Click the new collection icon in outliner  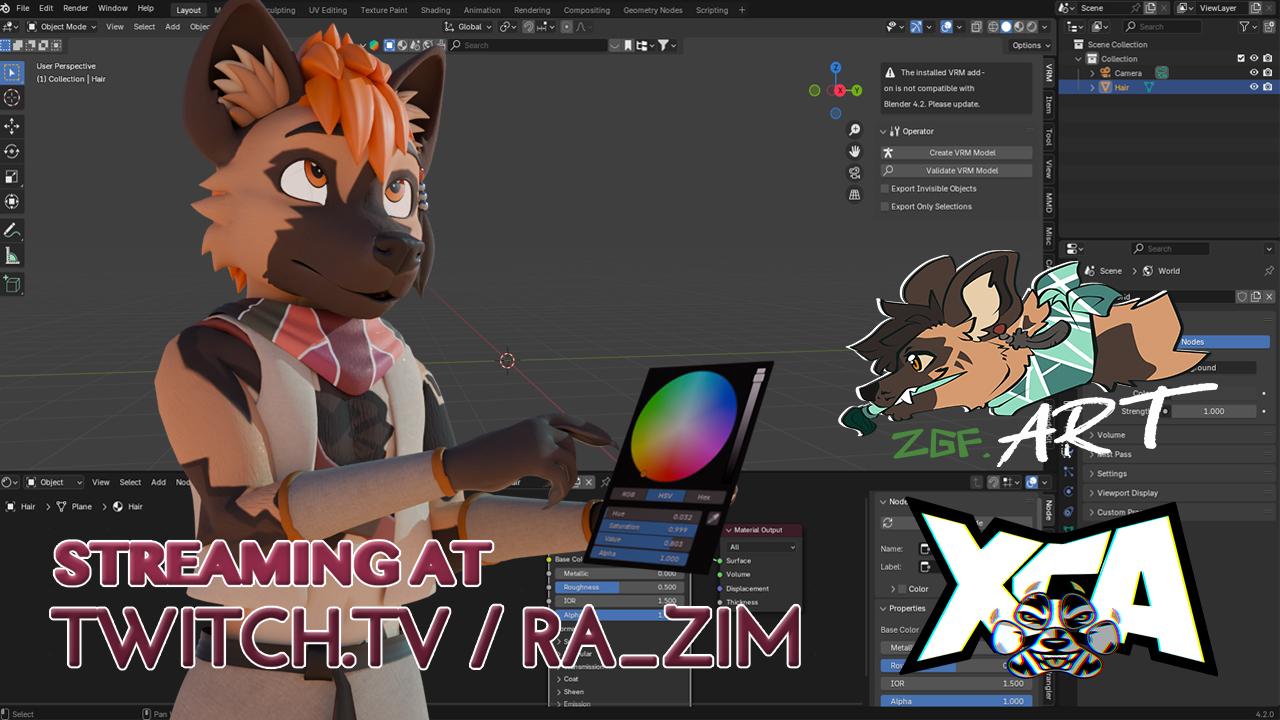(x=1269, y=27)
